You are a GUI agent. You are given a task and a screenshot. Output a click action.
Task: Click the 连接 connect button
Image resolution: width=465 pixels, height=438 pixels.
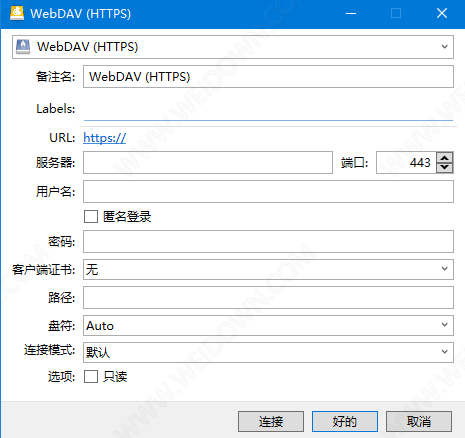click(271, 421)
